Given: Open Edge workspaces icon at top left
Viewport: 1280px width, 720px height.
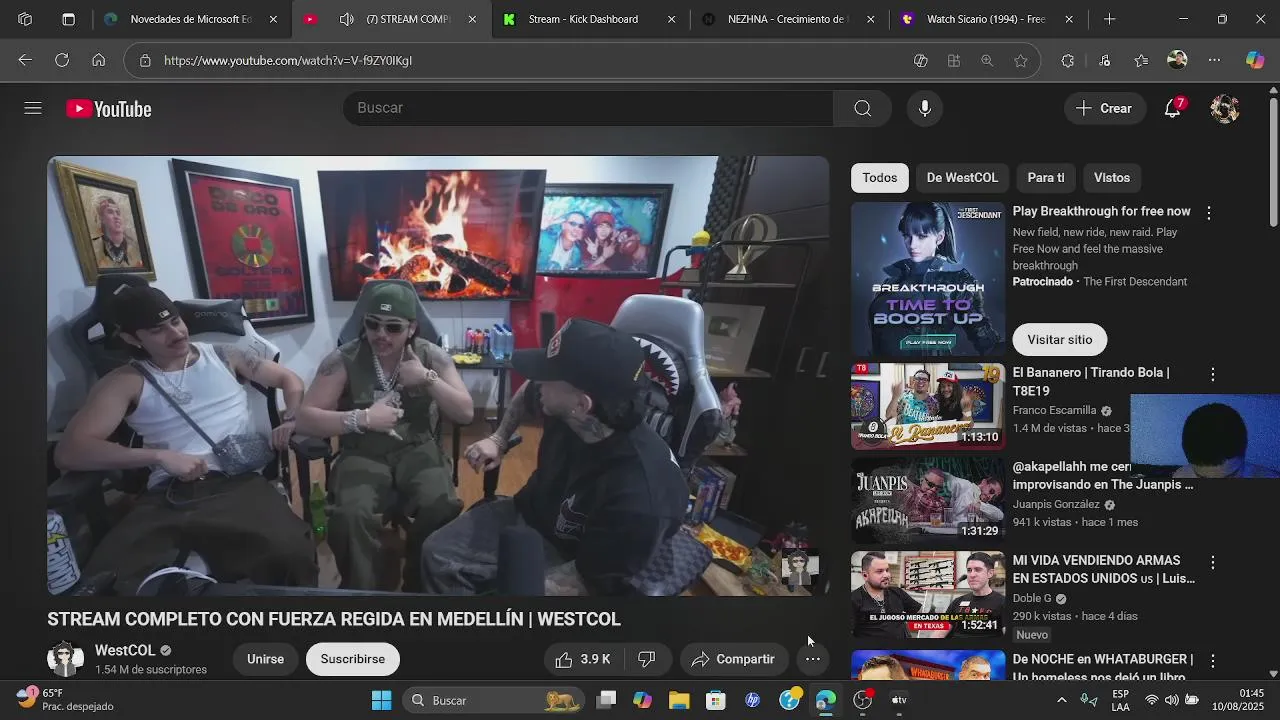Looking at the screenshot, I should (x=25, y=19).
